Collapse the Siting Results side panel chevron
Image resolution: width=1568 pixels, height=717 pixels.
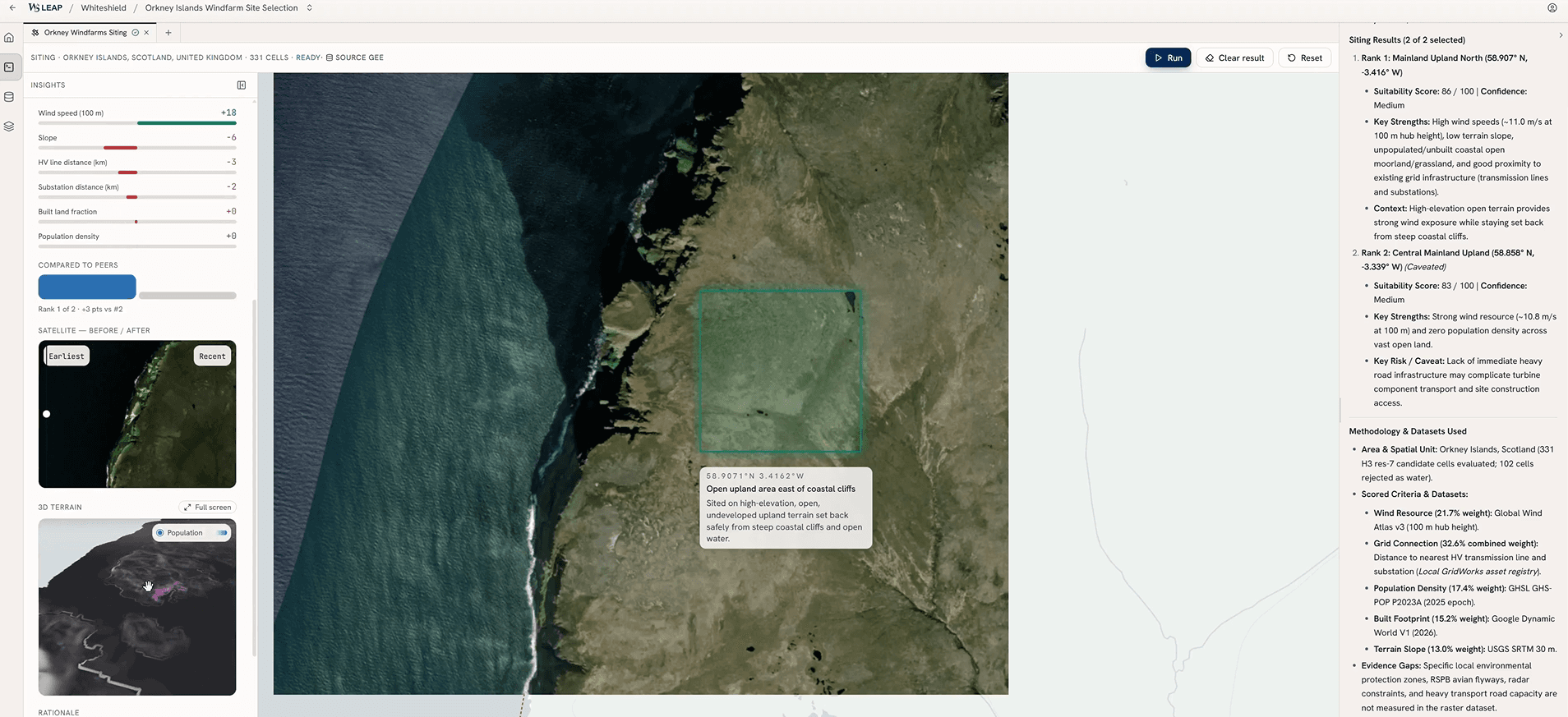point(1561,35)
